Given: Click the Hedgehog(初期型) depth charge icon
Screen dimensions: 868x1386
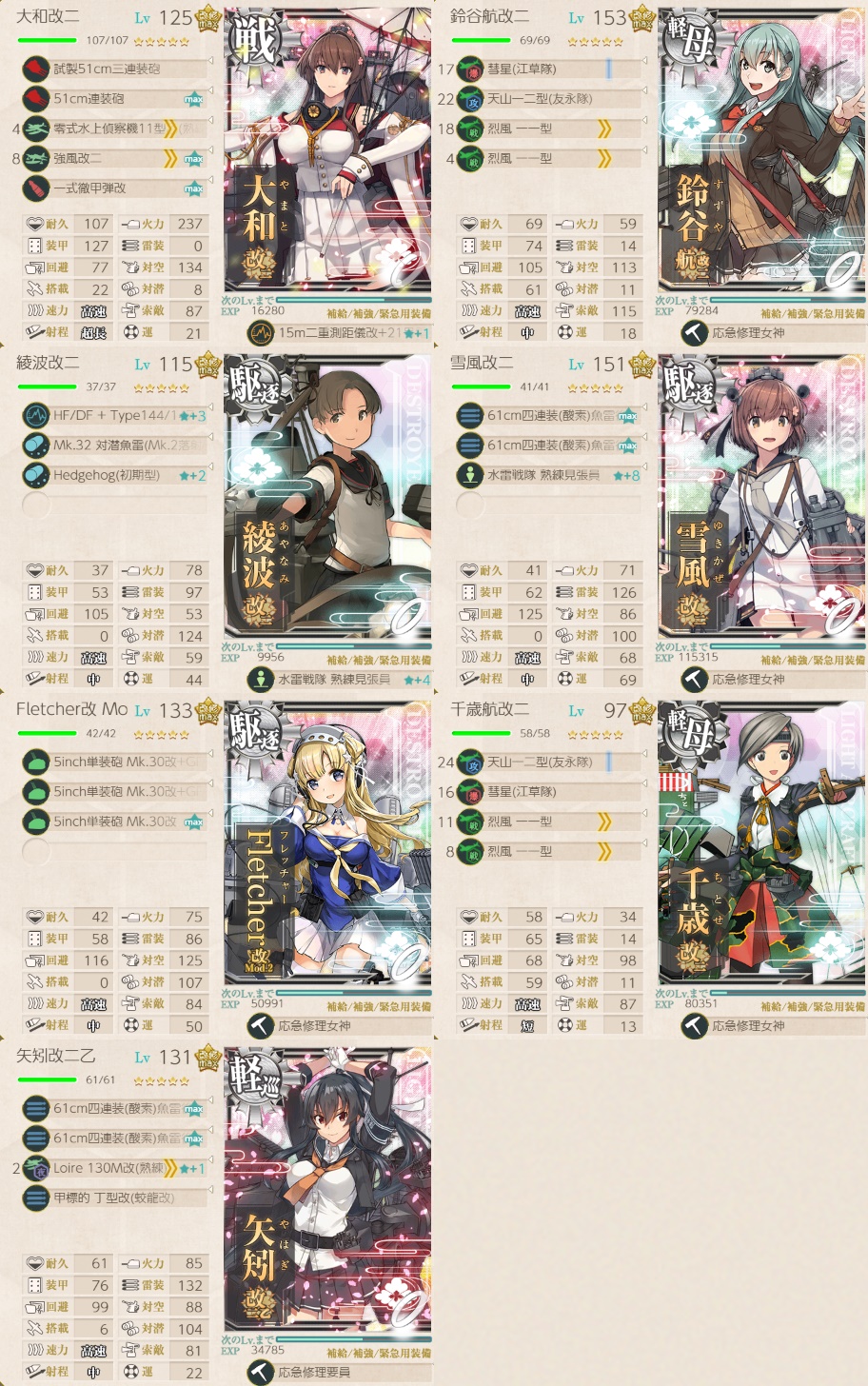Looking at the screenshot, I should point(36,475).
